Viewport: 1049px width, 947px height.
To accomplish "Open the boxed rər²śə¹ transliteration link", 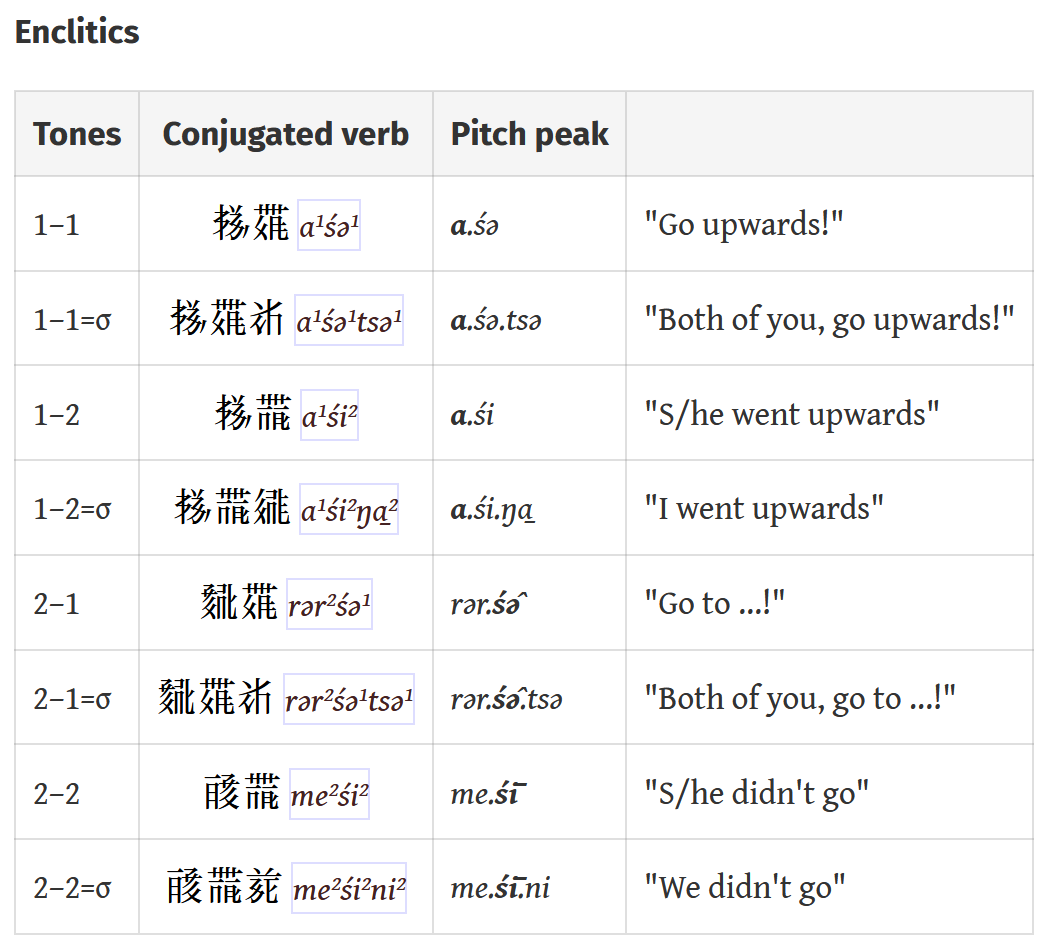I will pos(329,605).
